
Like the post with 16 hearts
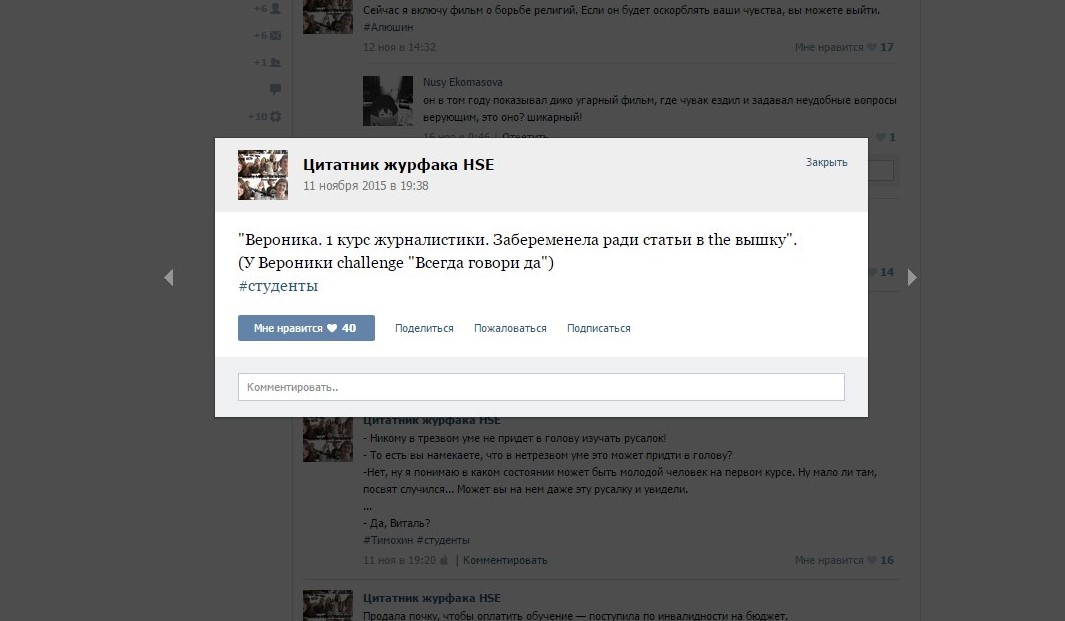pyautogui.click(x=844, y=561)
